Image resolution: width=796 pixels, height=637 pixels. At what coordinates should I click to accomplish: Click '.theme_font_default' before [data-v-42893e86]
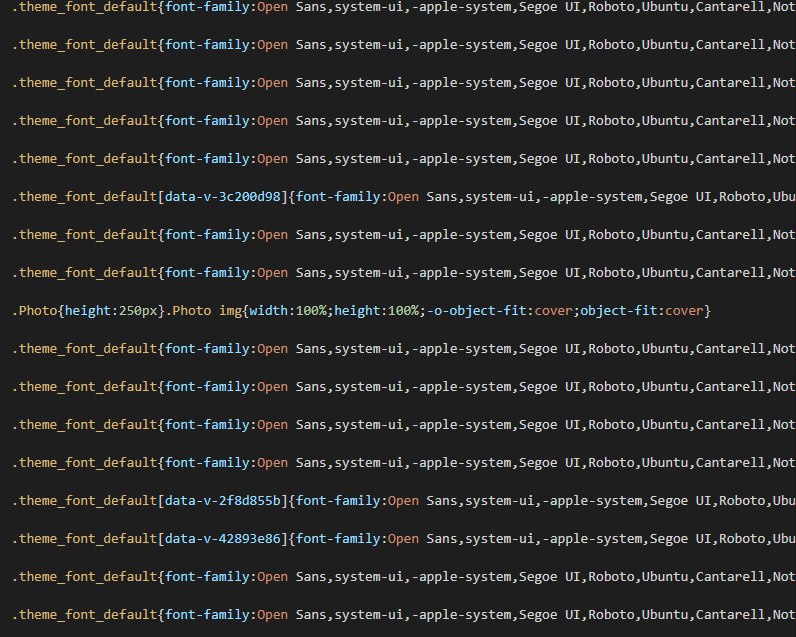click(85, 539)
